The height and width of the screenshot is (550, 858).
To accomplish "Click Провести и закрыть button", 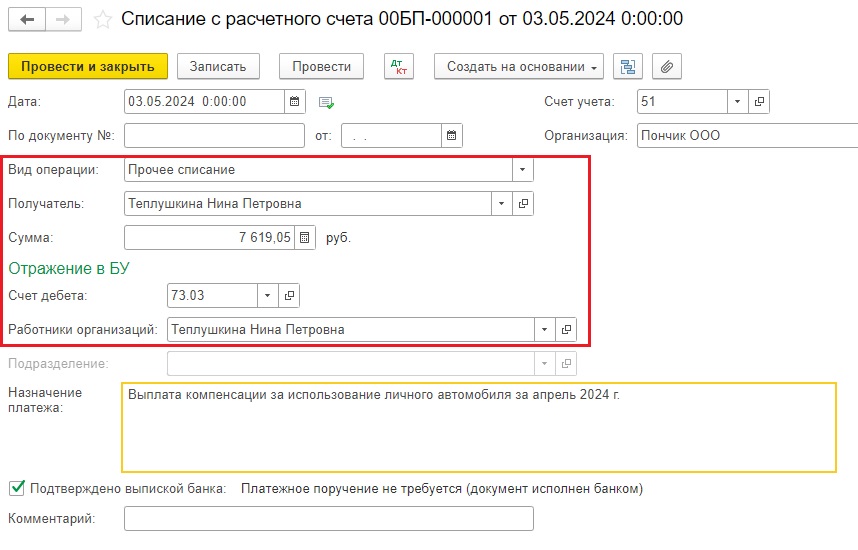I will [x=87, y=66].
